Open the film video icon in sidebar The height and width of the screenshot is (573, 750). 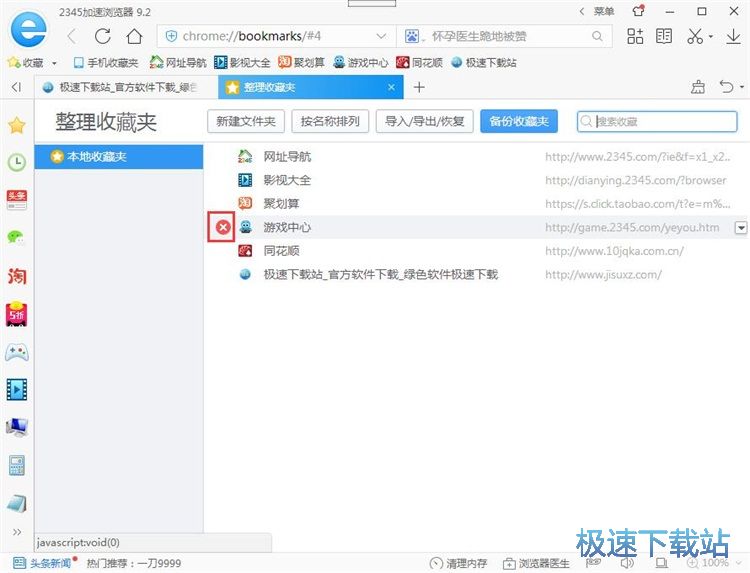point(17,389)
